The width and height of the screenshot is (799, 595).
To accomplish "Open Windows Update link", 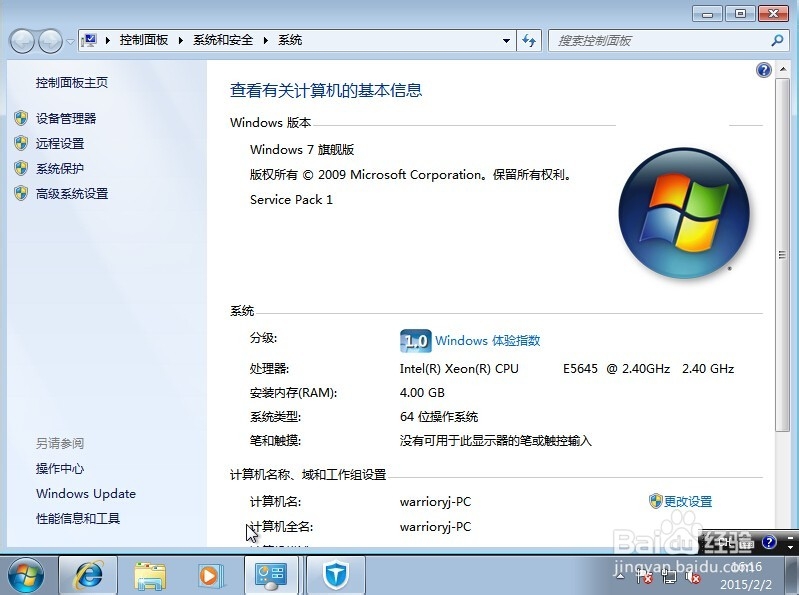I will click(x=86, y=494).
